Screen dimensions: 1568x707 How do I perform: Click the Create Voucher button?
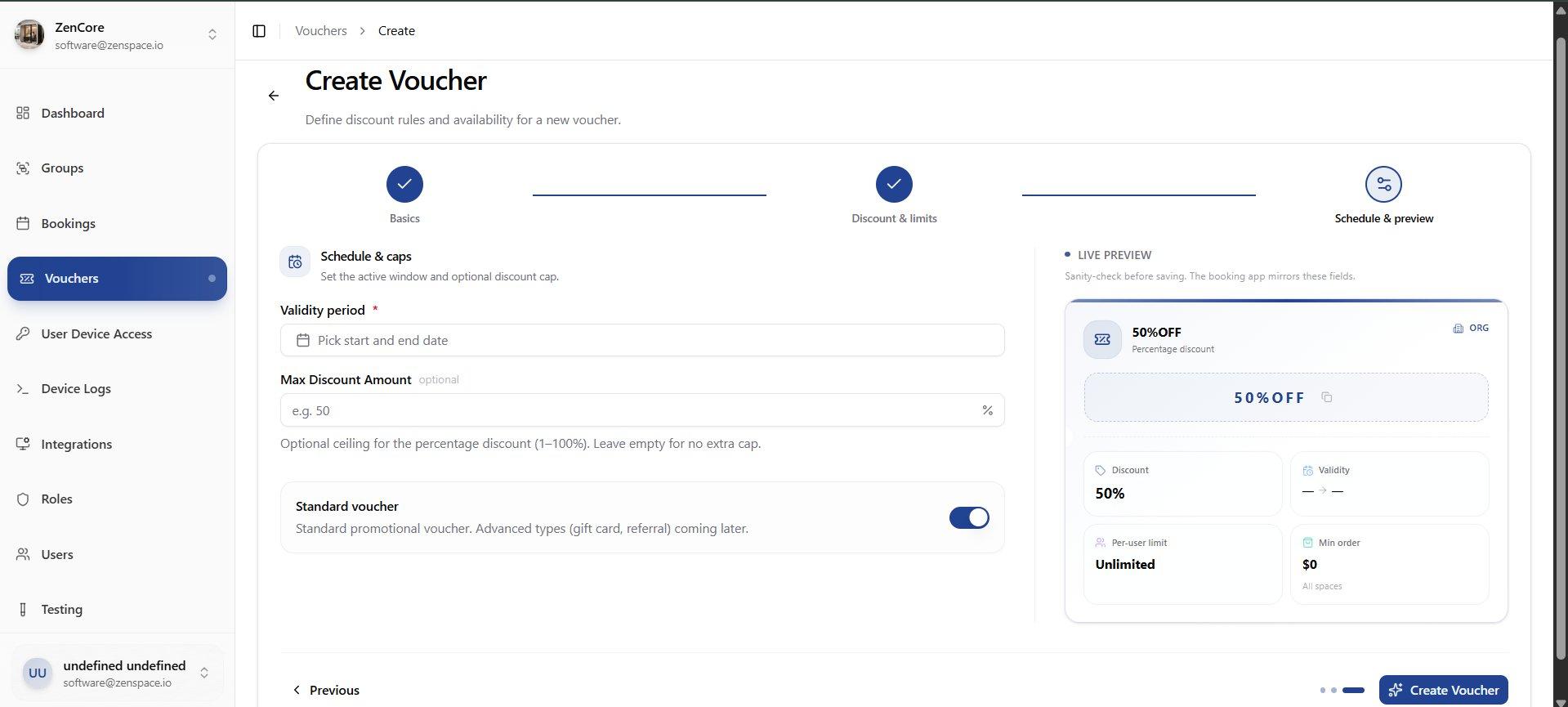point(1443,690)
